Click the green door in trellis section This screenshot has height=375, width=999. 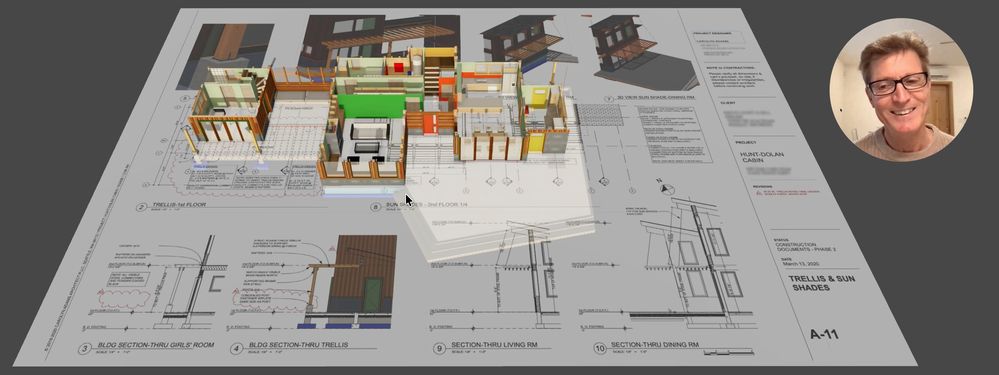373,294
